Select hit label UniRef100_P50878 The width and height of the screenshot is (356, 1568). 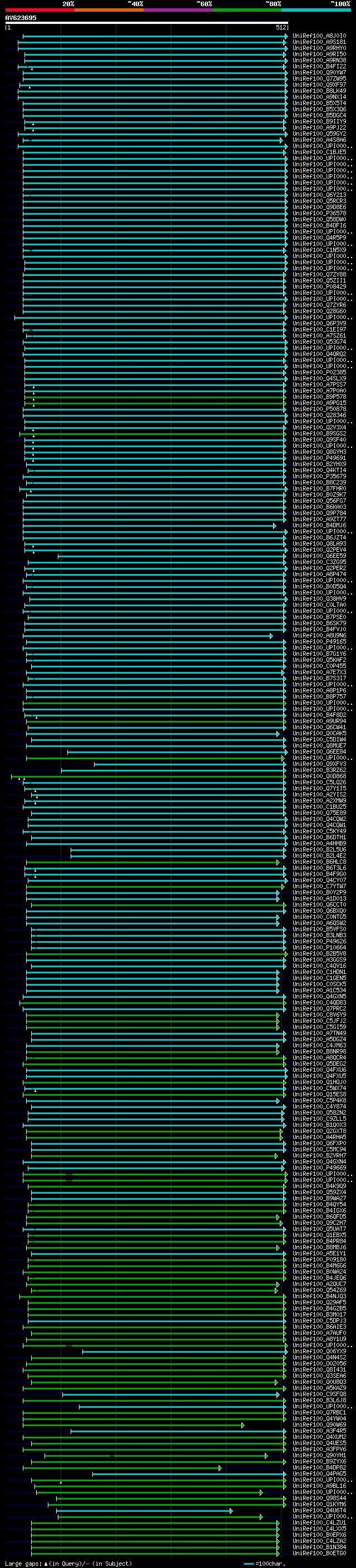[x=319, y=409]
